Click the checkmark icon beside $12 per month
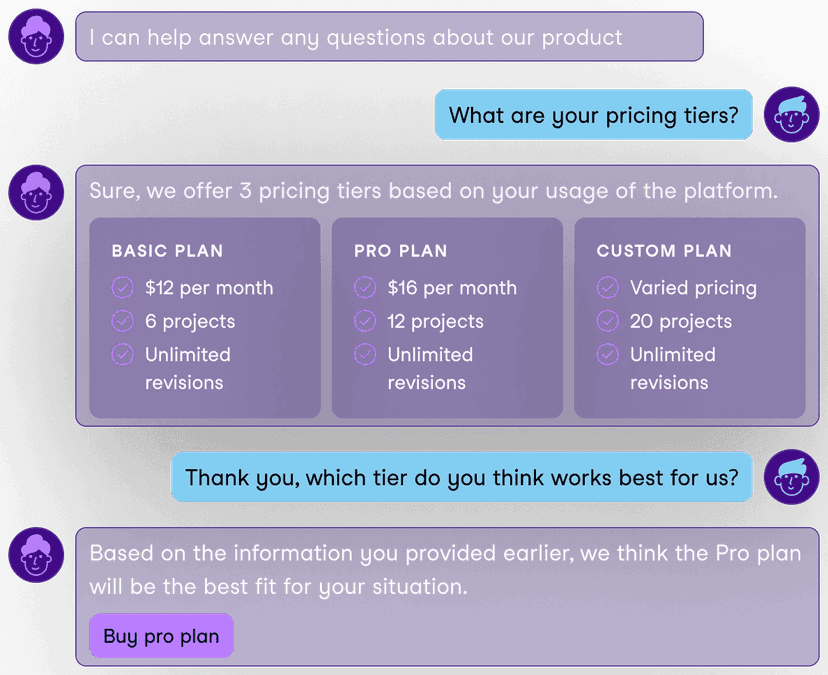 (x=123, y=287)
